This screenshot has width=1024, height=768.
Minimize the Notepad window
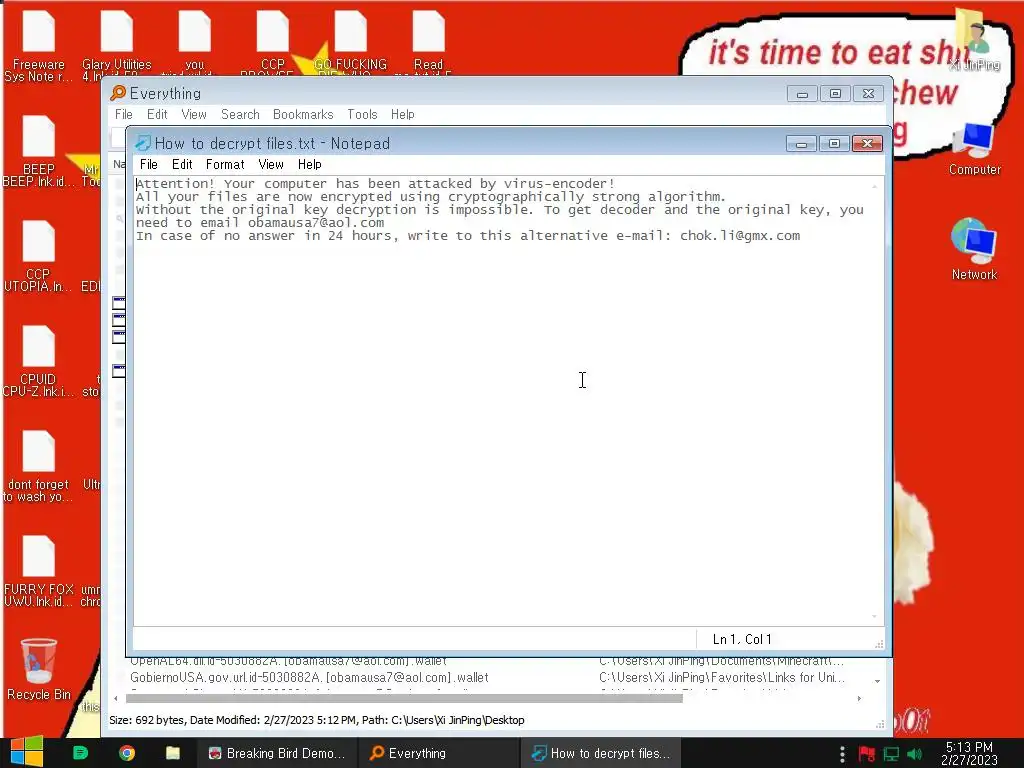click(801, 144)
